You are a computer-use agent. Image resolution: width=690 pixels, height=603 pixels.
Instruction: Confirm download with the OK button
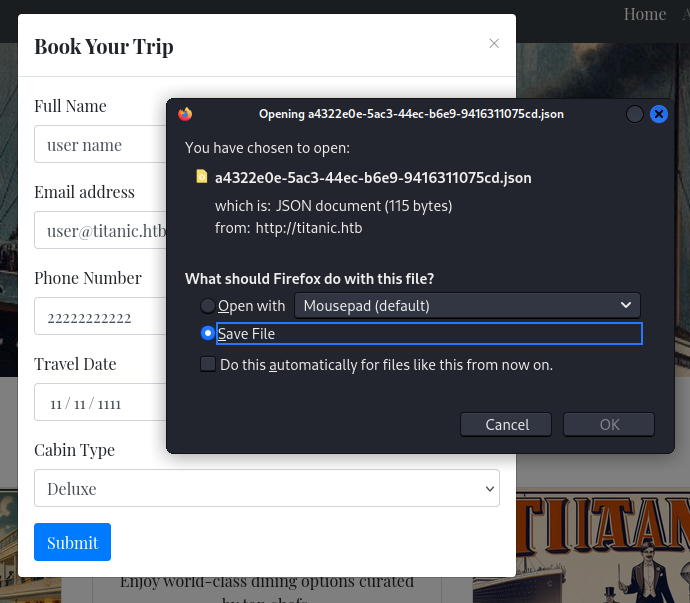coord(609,425)
